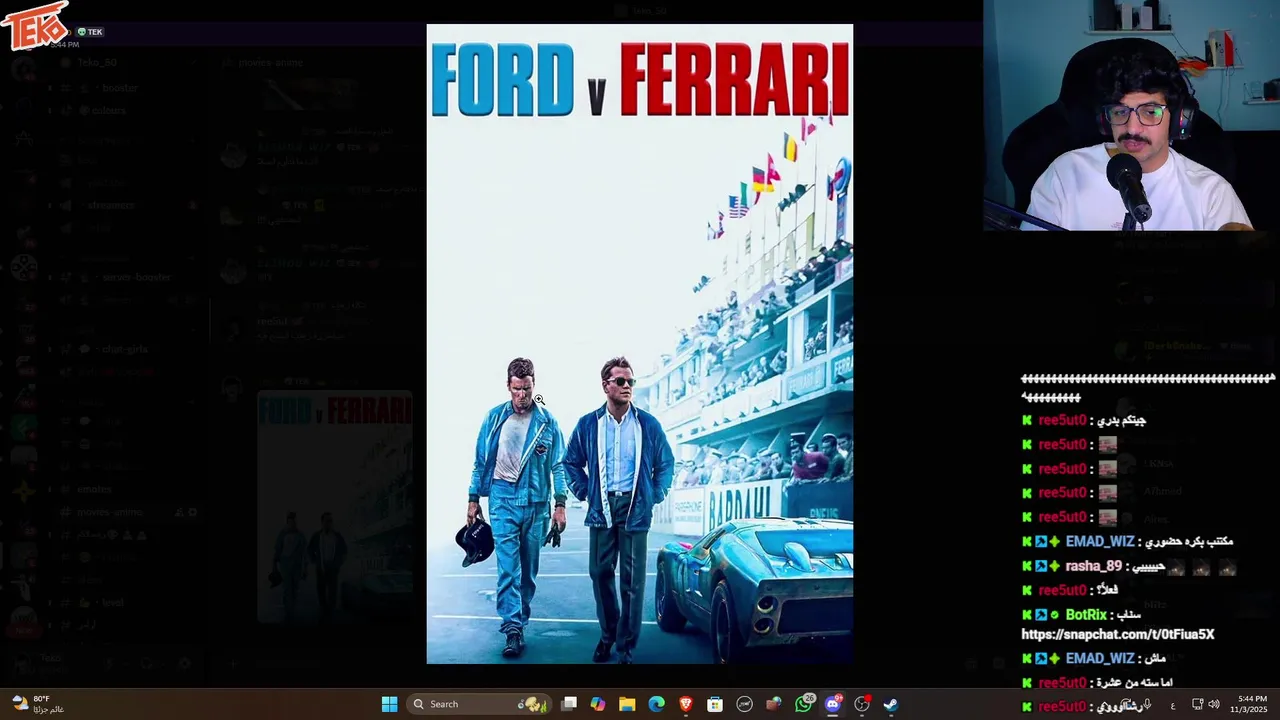Open Task View from the taskbar
The height and width of the screenshot is (720, 1280).
click(x=569, y=704)
